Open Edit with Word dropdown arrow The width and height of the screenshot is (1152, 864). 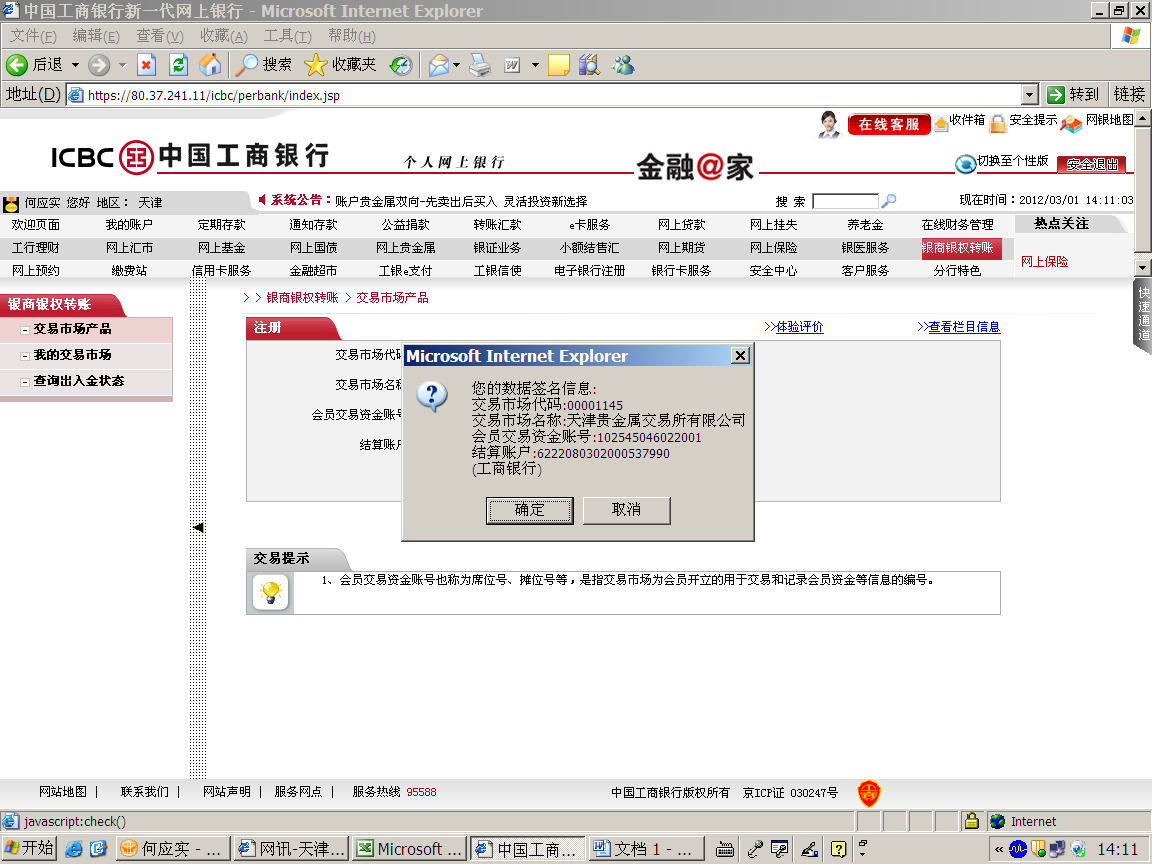point(535,65)
